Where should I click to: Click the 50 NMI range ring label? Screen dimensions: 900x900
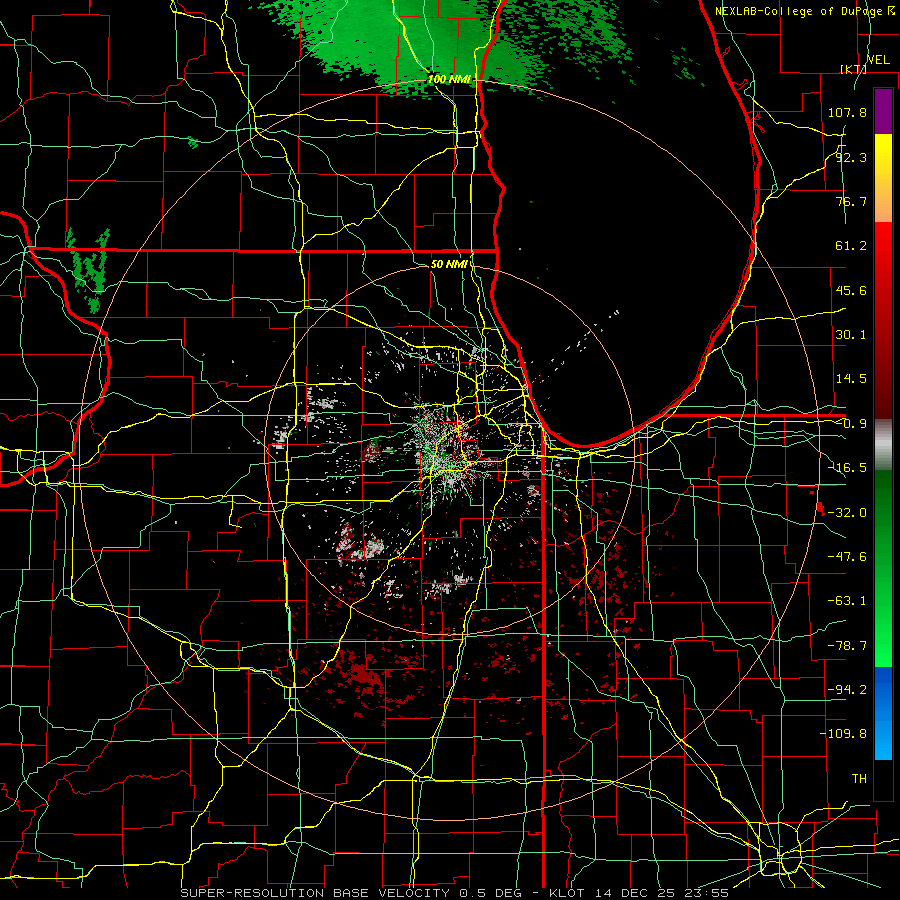pos(449,264)
